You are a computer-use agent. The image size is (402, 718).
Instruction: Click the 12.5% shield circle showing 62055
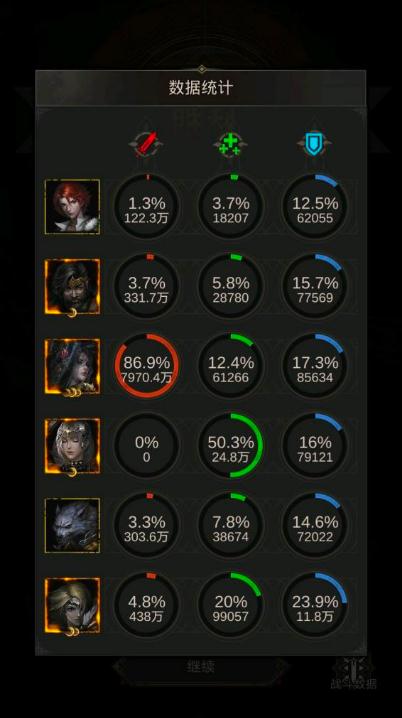(315, 207)
